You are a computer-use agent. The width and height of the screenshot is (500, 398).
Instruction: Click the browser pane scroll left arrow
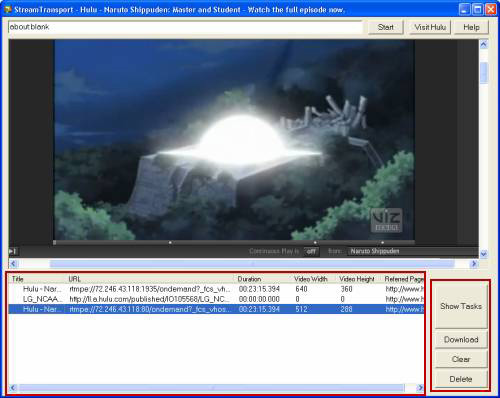[13, 264]
